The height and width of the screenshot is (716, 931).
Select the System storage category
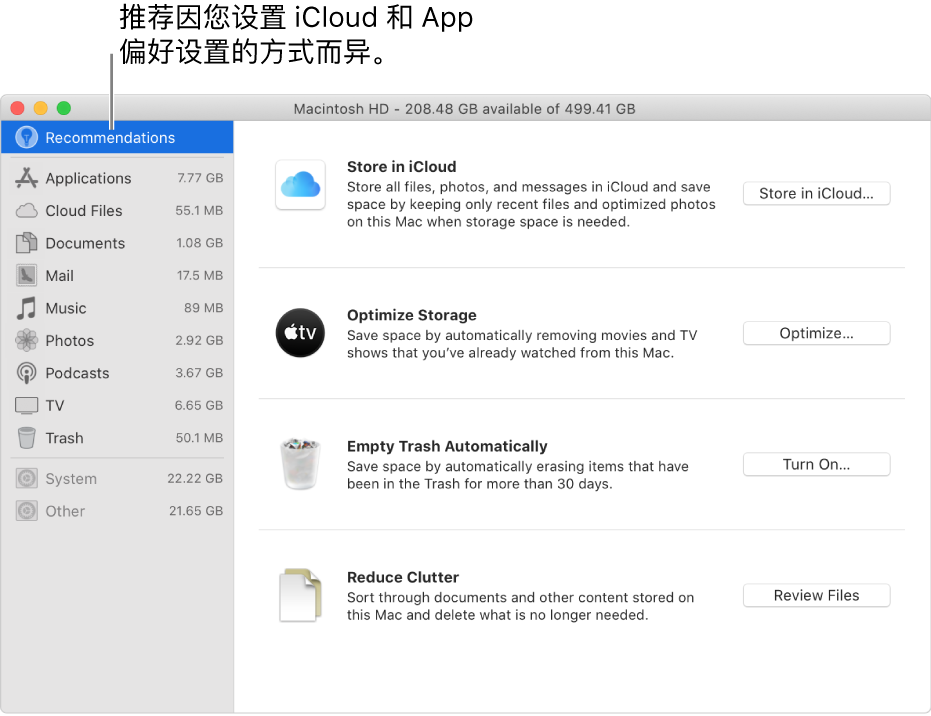pos(117,479)
